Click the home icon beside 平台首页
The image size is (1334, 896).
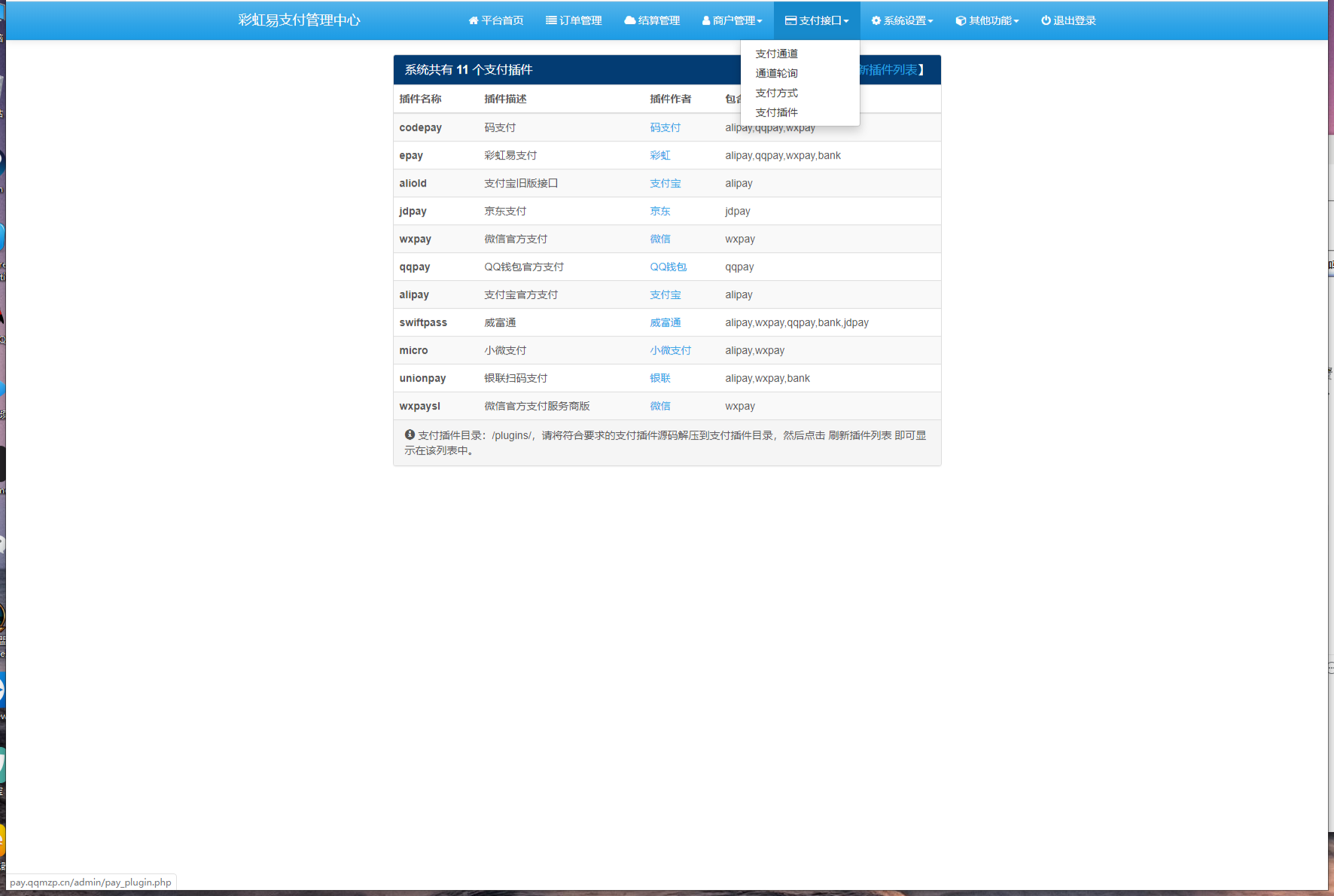pos(474,21)
